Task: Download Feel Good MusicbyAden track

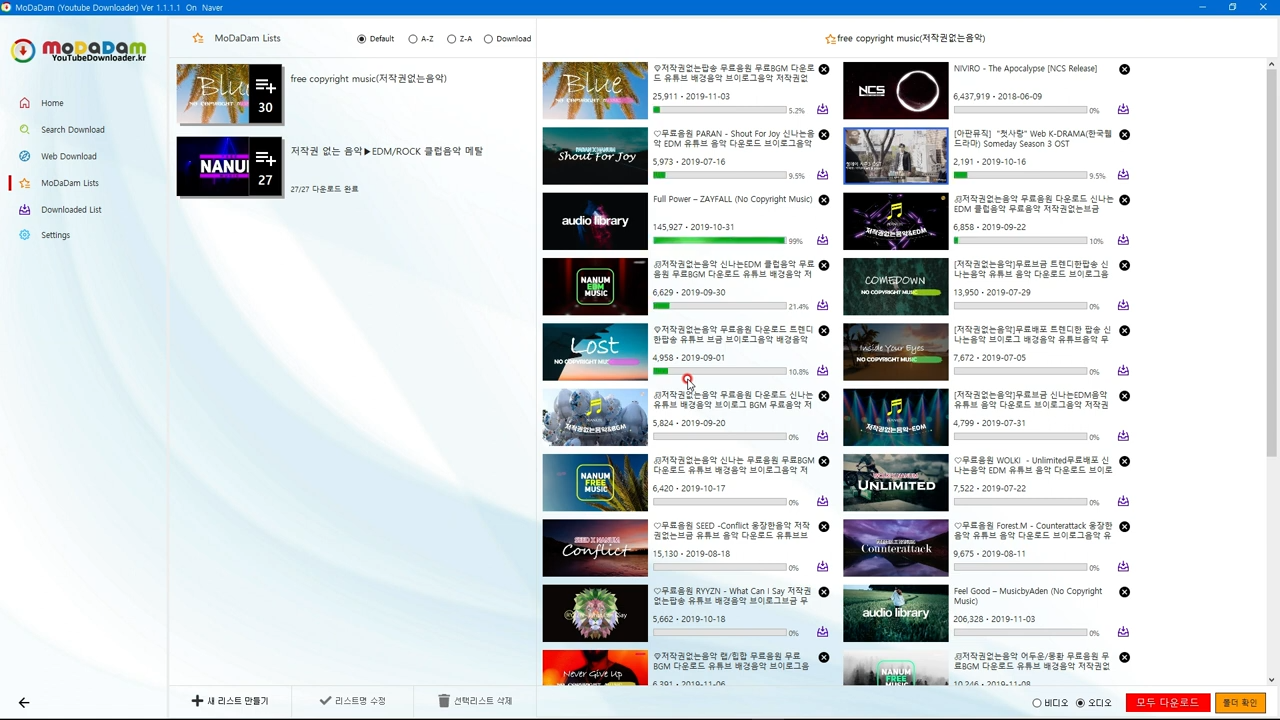Action: [1123, 632]
